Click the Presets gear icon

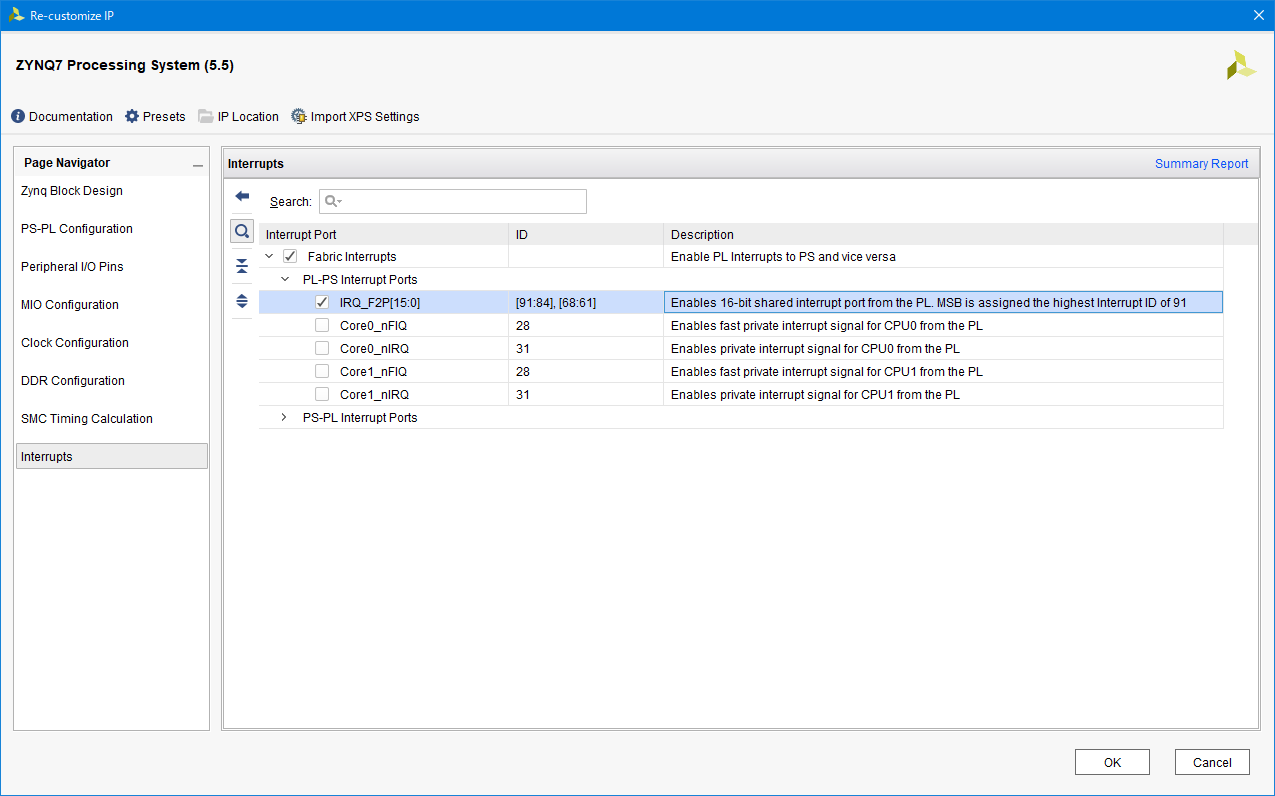click(132, 117)
